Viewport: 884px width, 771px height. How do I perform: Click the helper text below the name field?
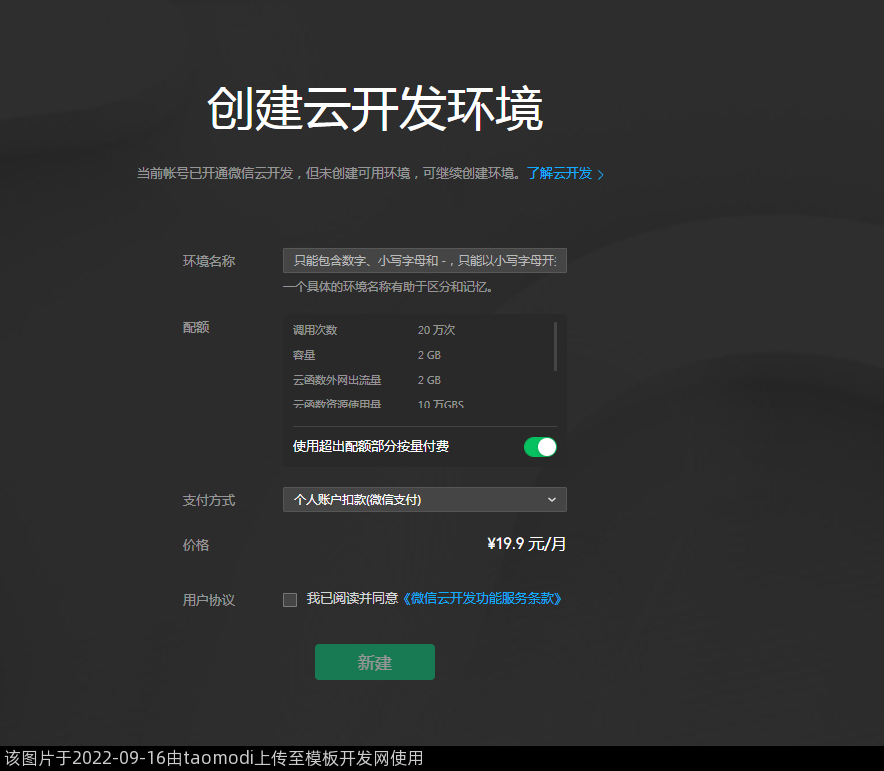pyautogui.click(x=388, y=287)
